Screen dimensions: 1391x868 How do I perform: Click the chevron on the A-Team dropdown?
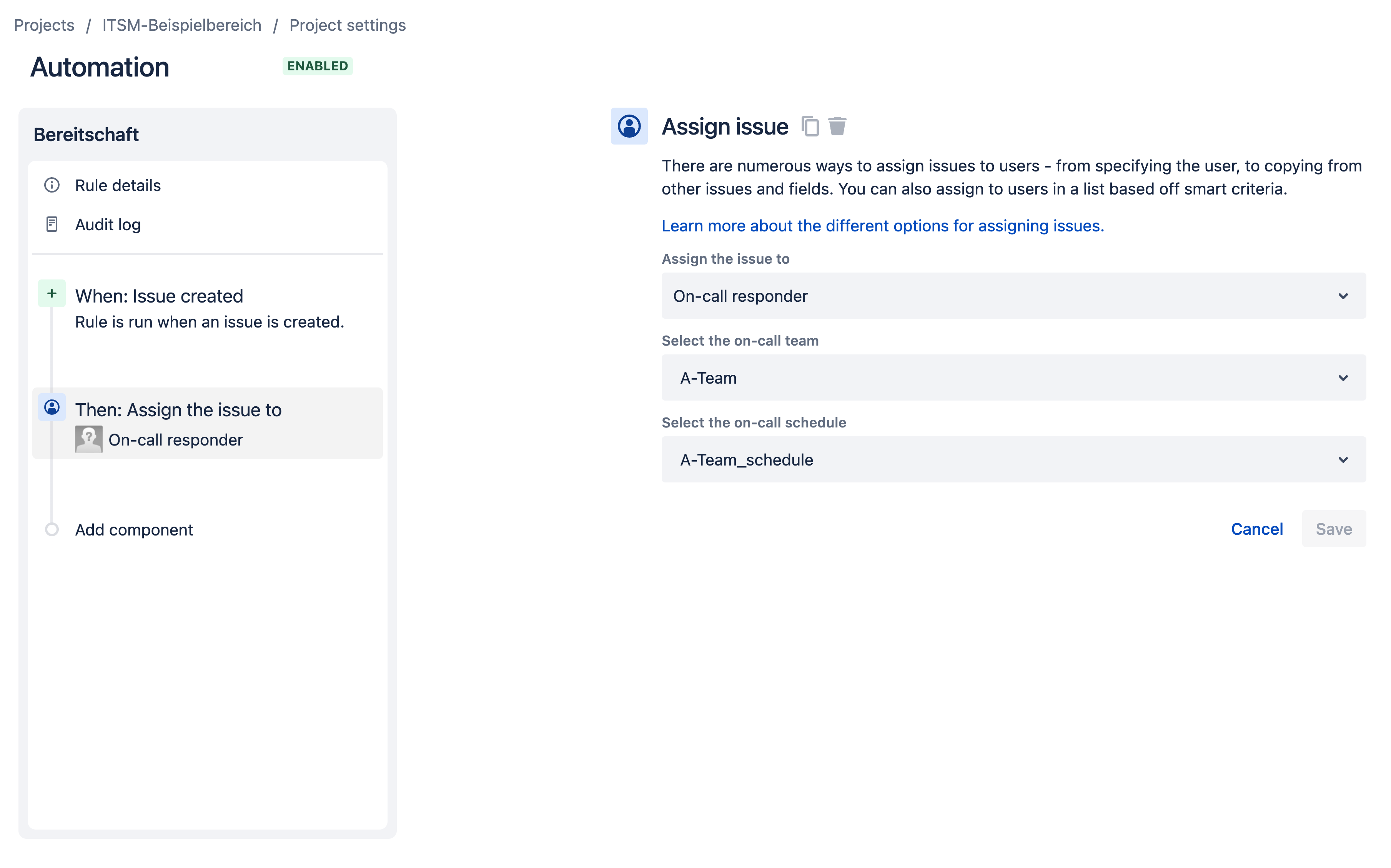point(1343,378)
